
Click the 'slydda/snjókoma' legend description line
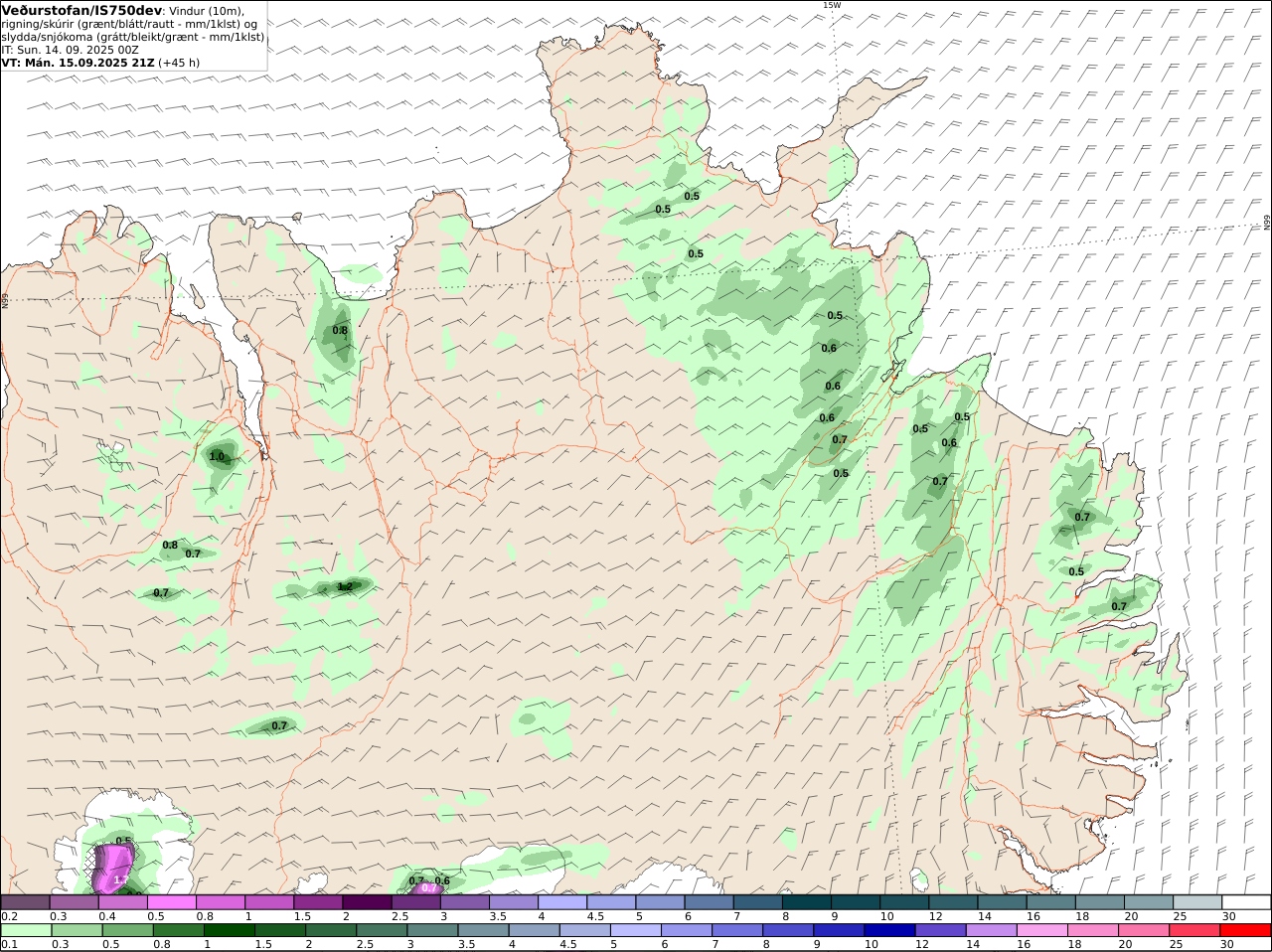[x=132, y=37]
